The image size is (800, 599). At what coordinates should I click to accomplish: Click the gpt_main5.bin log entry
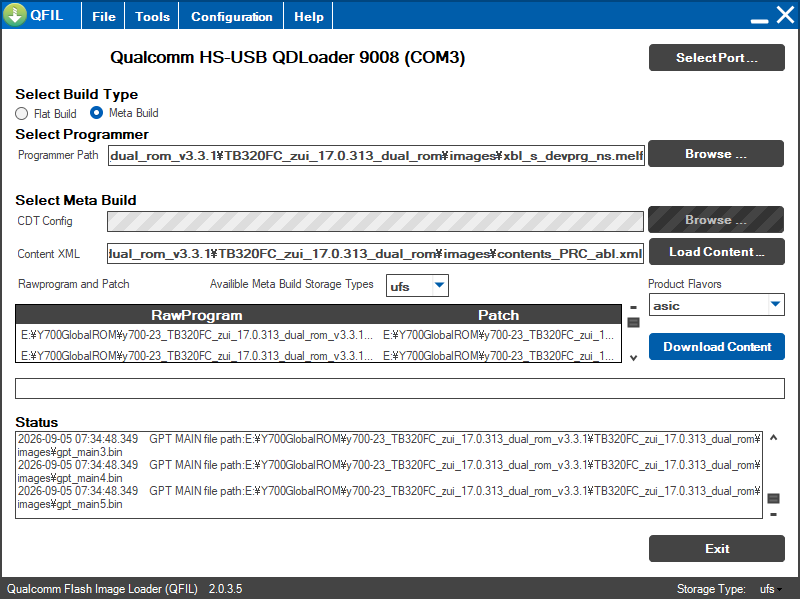click(389, 497)
